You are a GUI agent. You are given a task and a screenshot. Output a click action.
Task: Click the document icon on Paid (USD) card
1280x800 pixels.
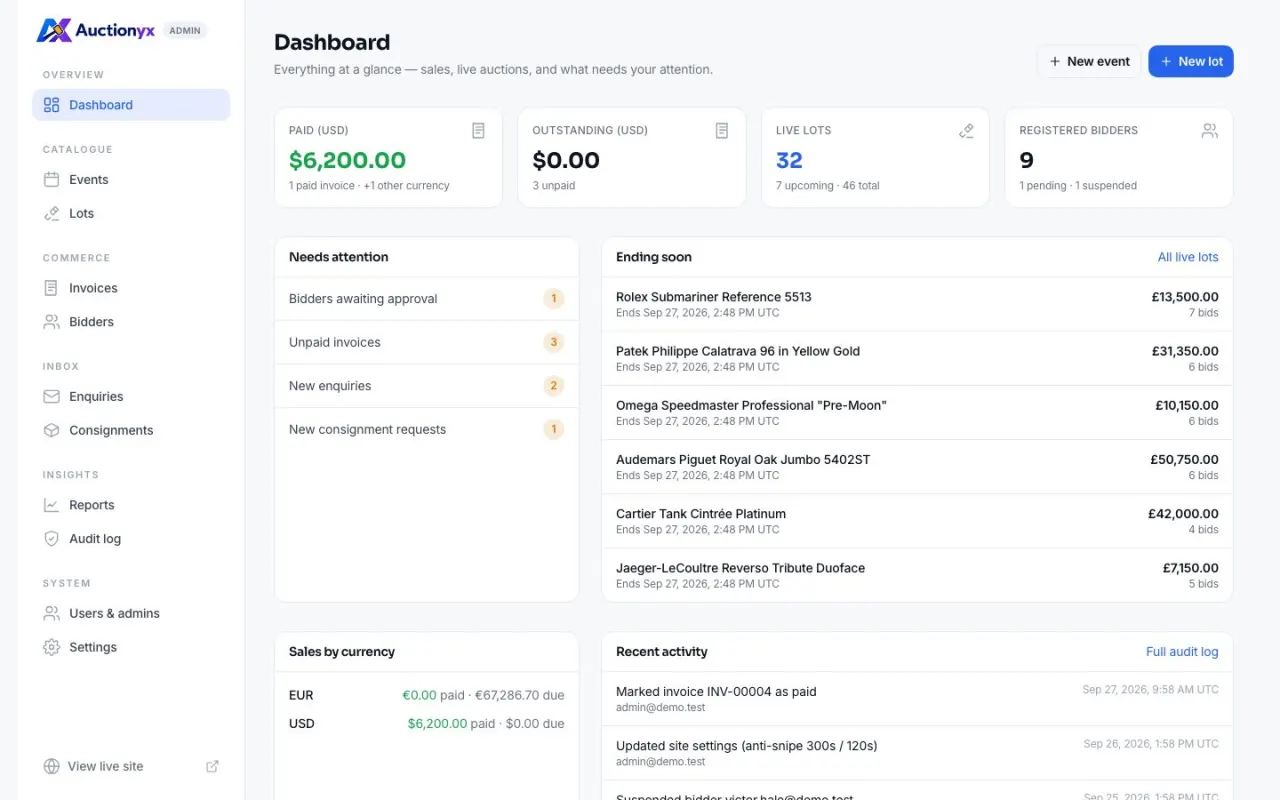[479, 131]
